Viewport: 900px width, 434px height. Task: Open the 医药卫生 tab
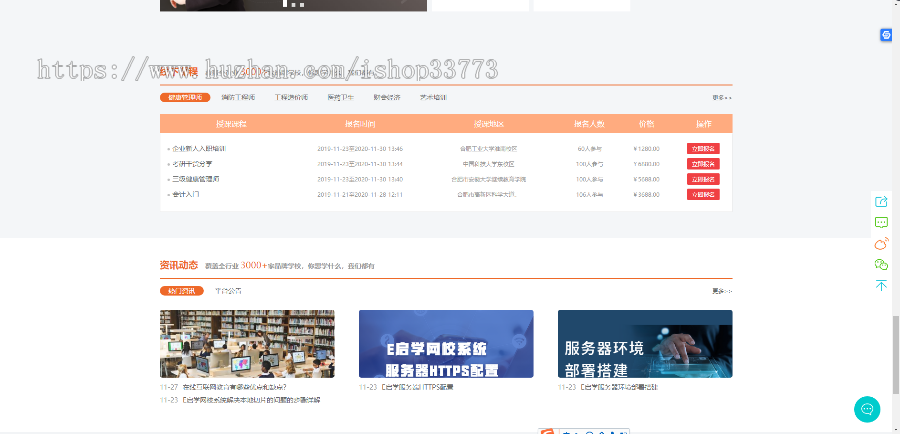click(x=340, y=98)
